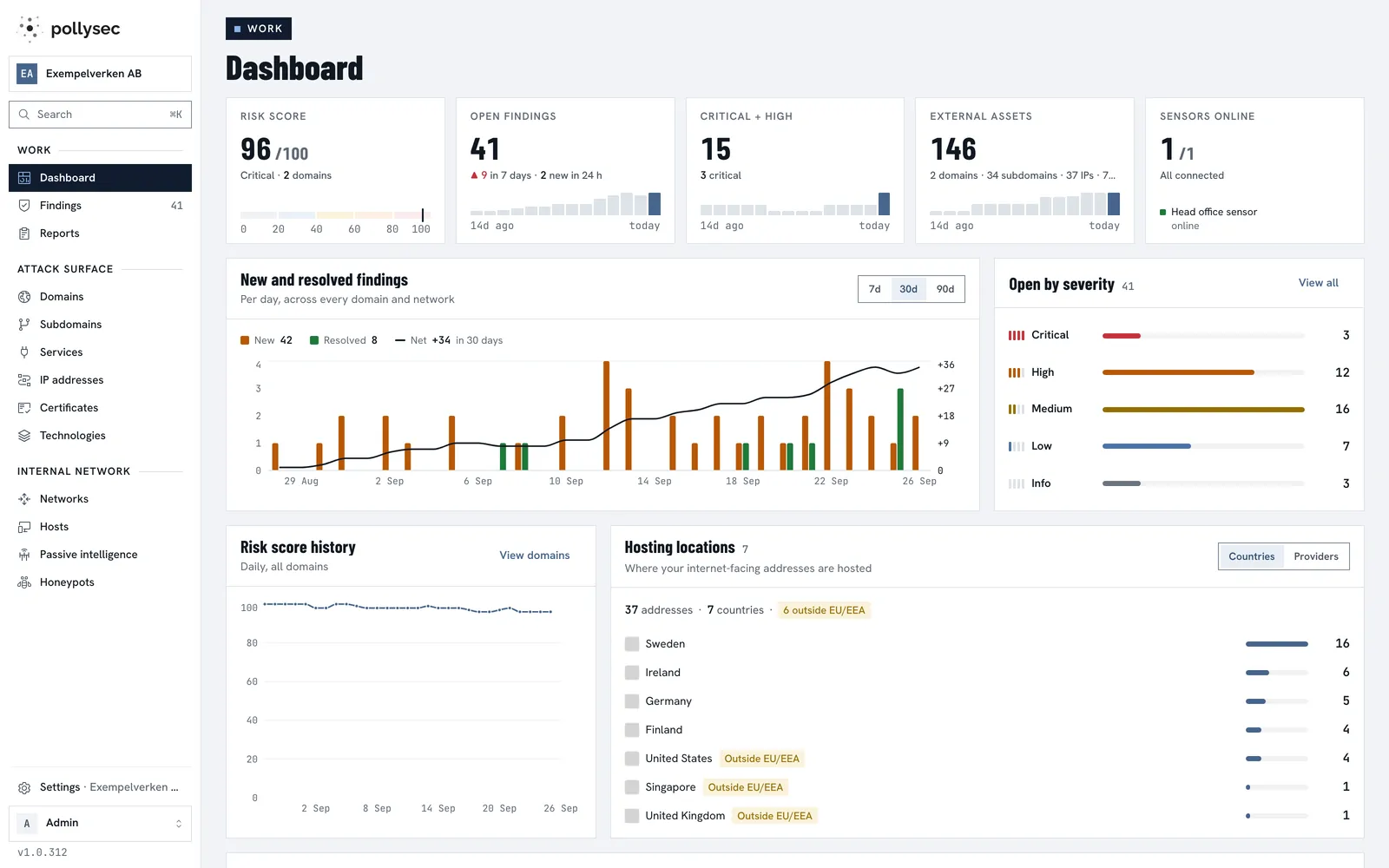Click the Finland country row
Screen dimensions: 1389x868
point(987,730)
